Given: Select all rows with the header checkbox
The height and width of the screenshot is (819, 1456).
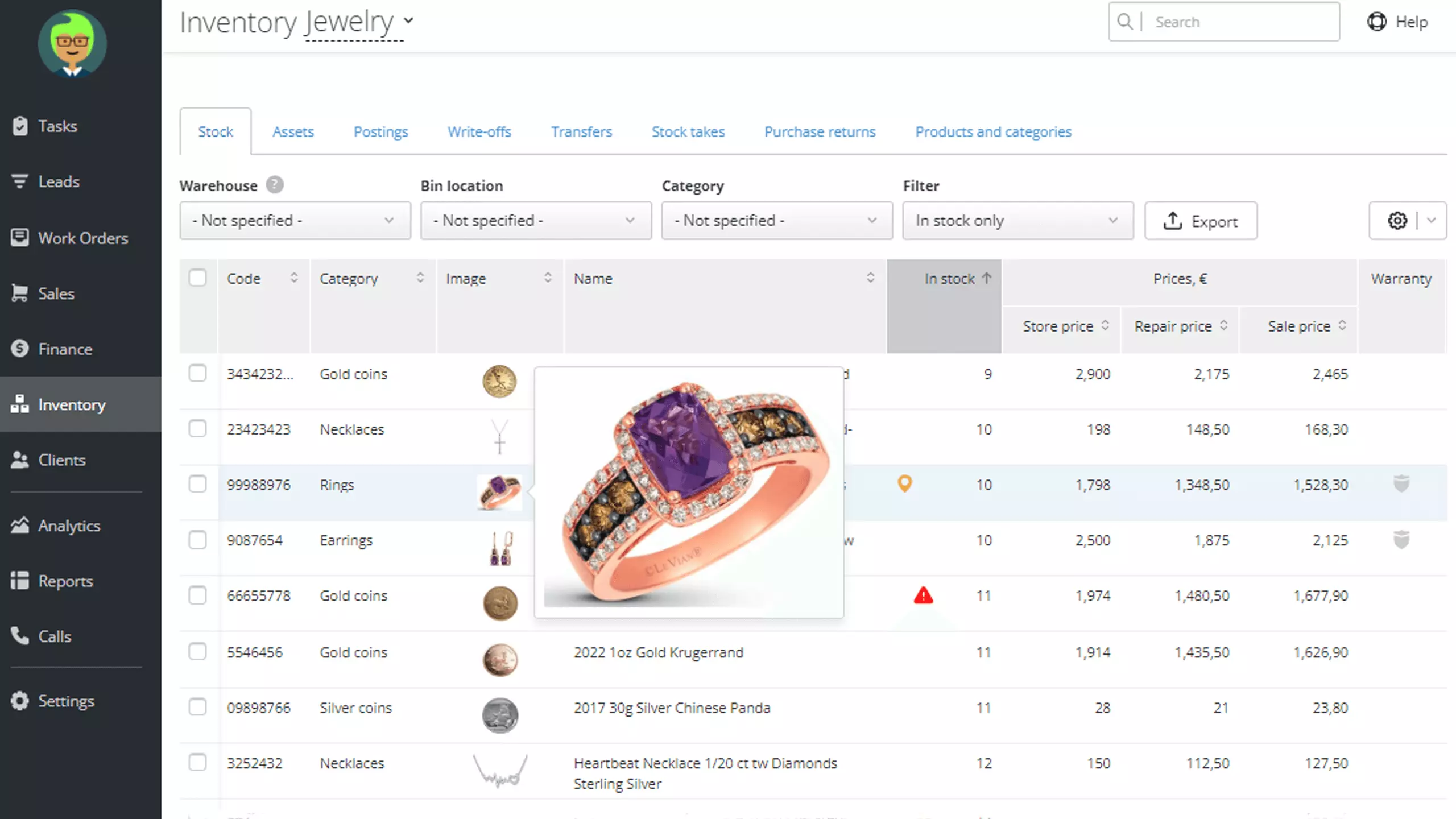Looking at the screenshot, I should point(198,278).
